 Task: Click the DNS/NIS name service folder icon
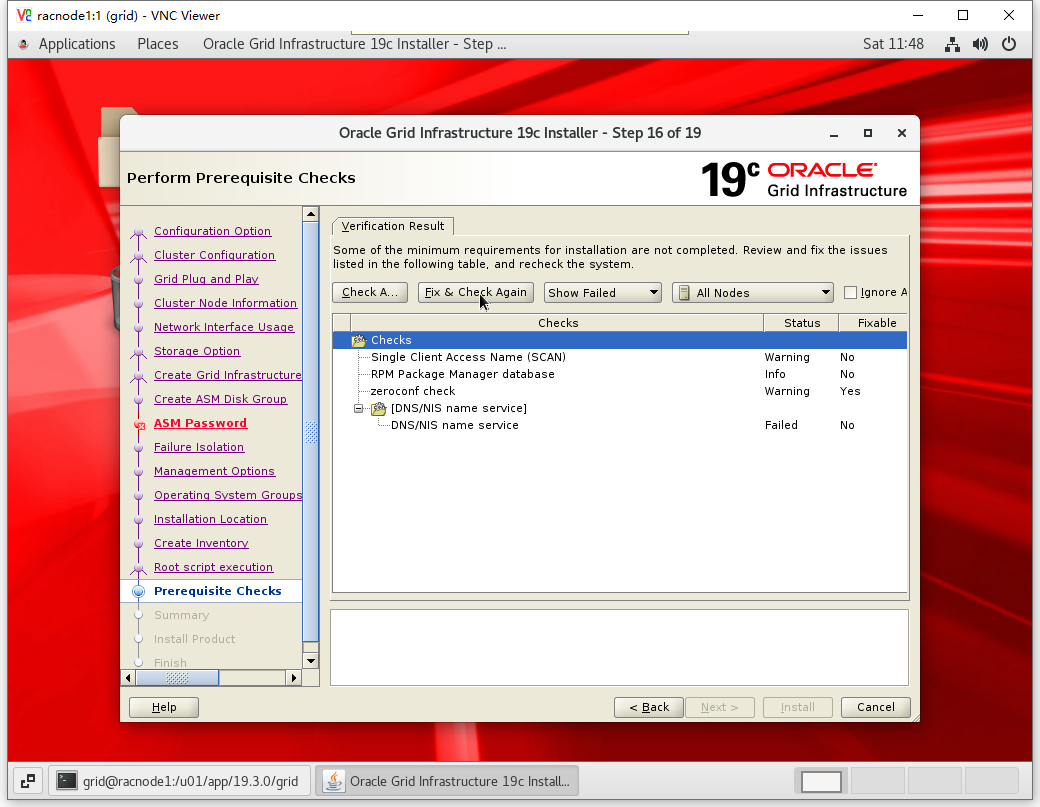(x=379, y=408)
